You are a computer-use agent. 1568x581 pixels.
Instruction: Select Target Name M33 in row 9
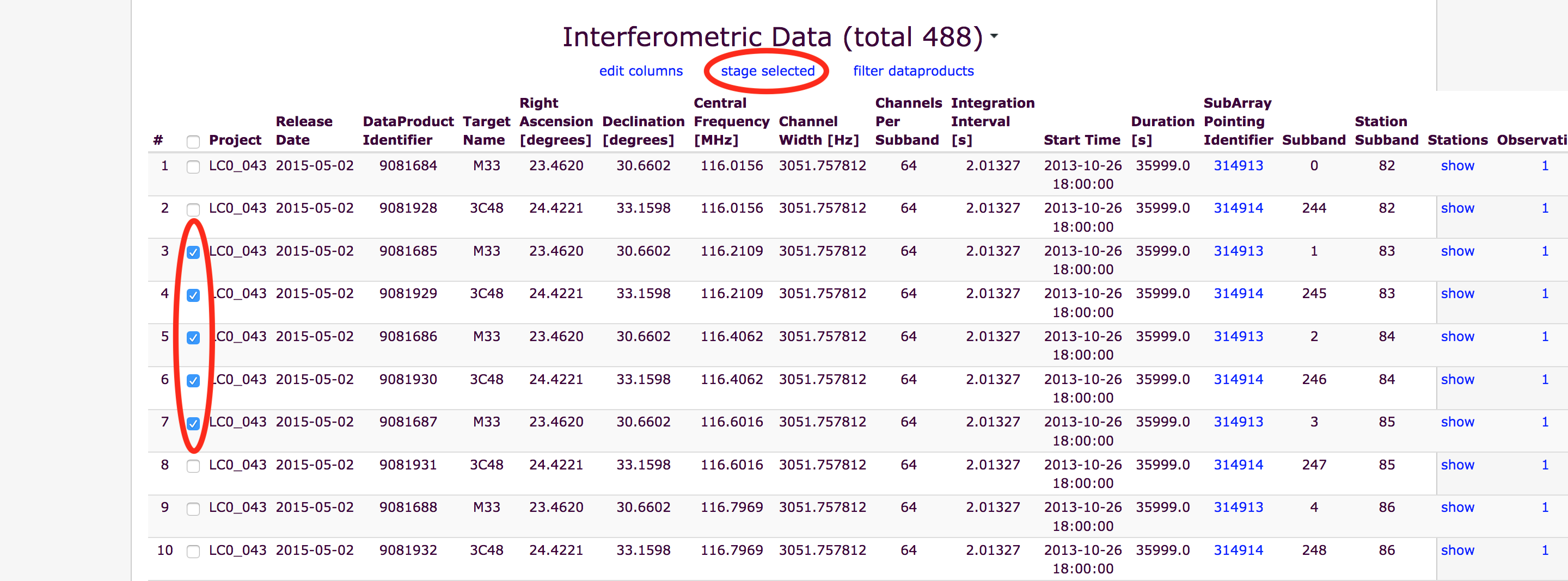coord(486,508)
